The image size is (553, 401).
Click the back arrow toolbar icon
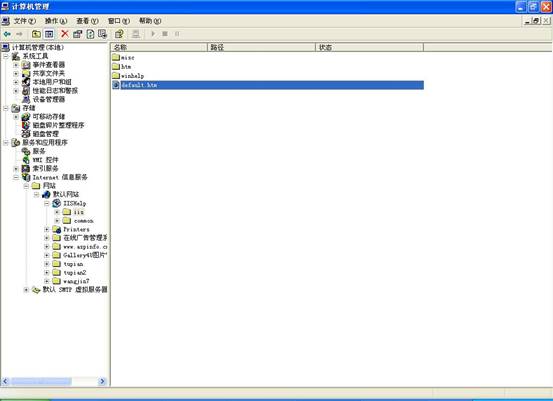coord(7,34)
